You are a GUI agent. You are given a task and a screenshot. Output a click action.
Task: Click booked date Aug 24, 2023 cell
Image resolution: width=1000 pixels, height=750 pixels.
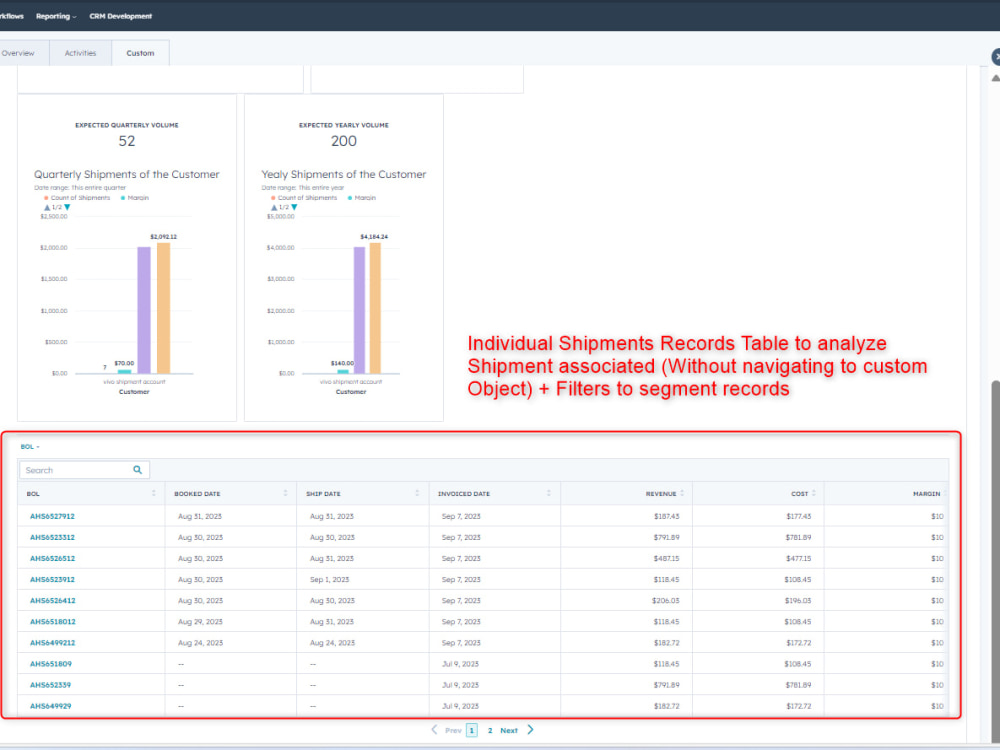pyautogui.click(x=200, y=643)
